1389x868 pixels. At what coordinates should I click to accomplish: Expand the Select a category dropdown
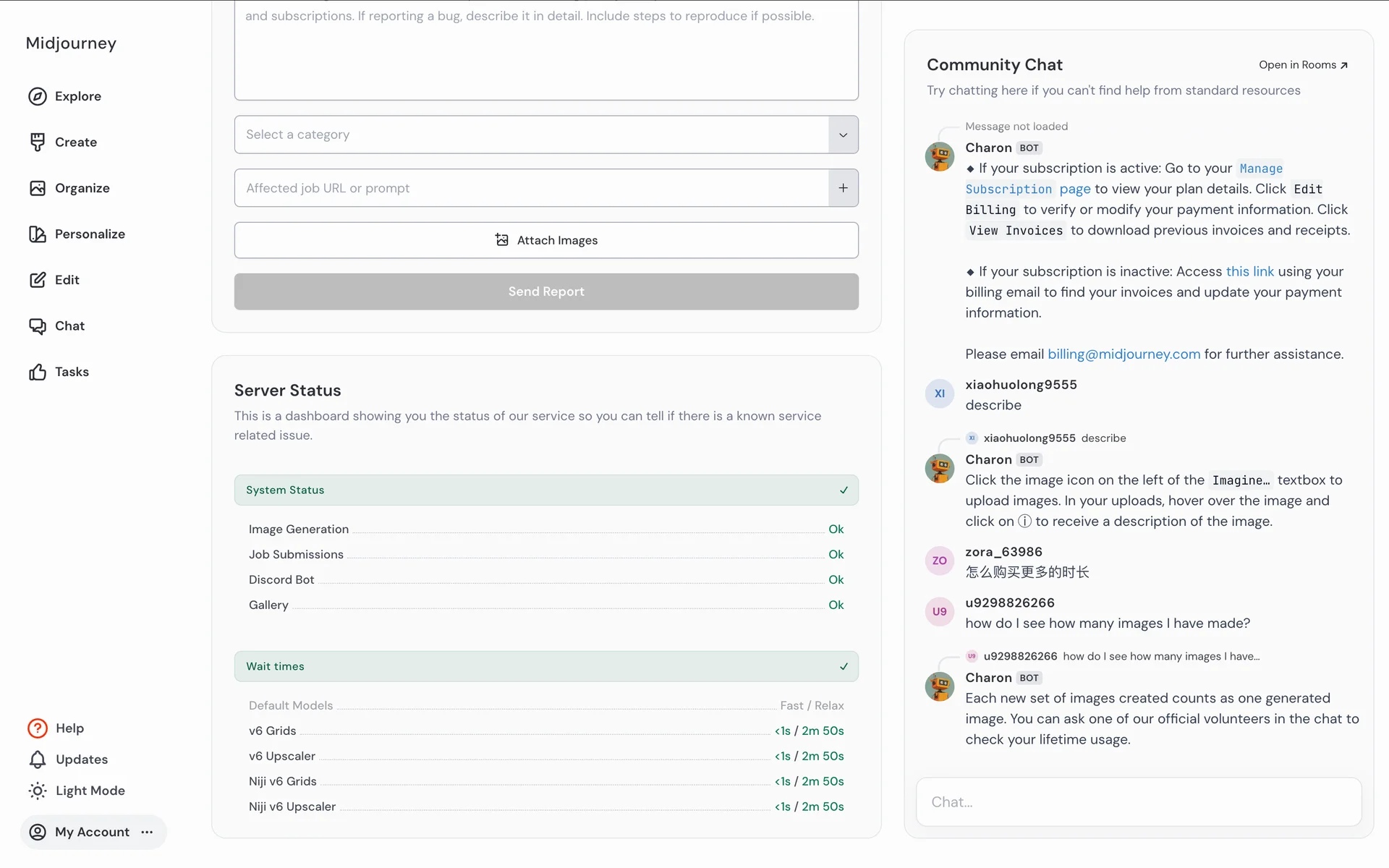tap(843, 135)
